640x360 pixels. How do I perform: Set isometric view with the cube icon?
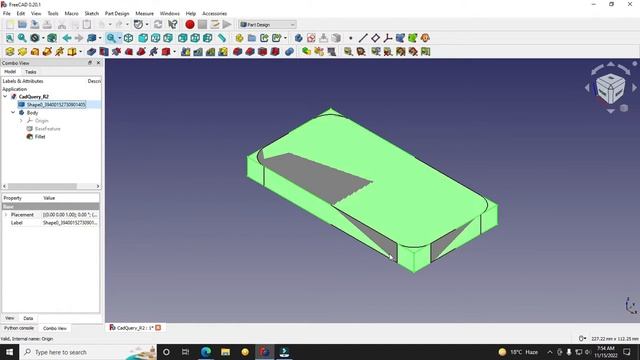128,38
